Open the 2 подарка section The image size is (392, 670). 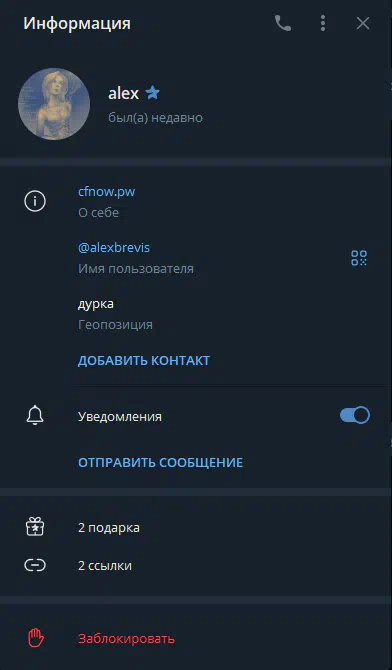pos(196,527)
